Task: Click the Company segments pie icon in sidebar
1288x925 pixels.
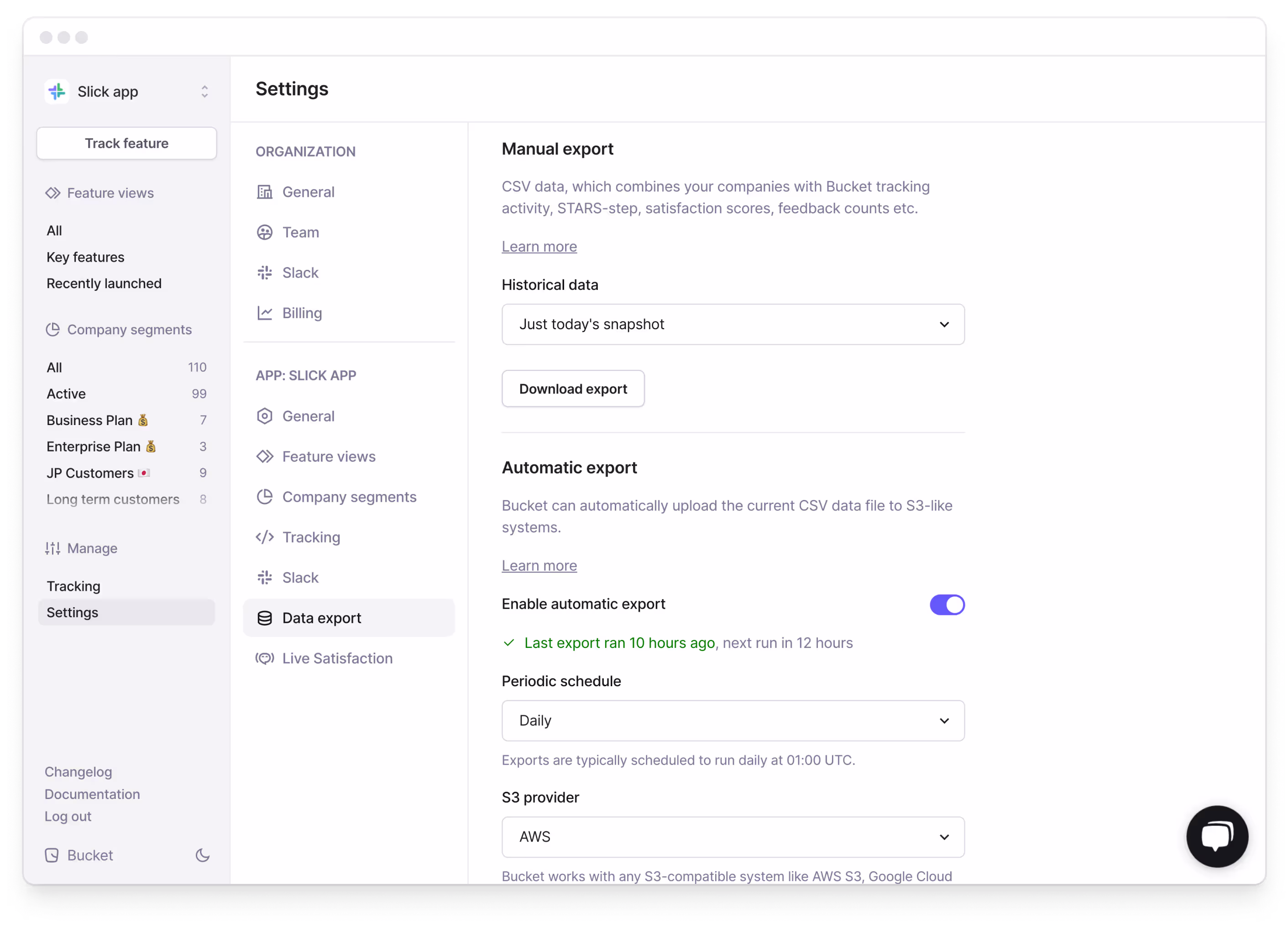Action: pyautogui.click(x=53, y=330)
